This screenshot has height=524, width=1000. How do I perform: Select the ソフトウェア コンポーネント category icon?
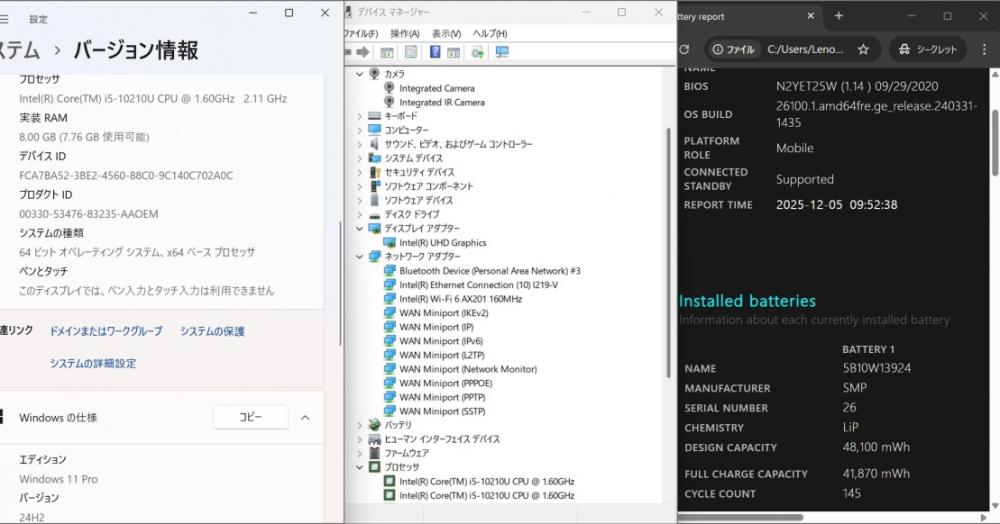374,186
